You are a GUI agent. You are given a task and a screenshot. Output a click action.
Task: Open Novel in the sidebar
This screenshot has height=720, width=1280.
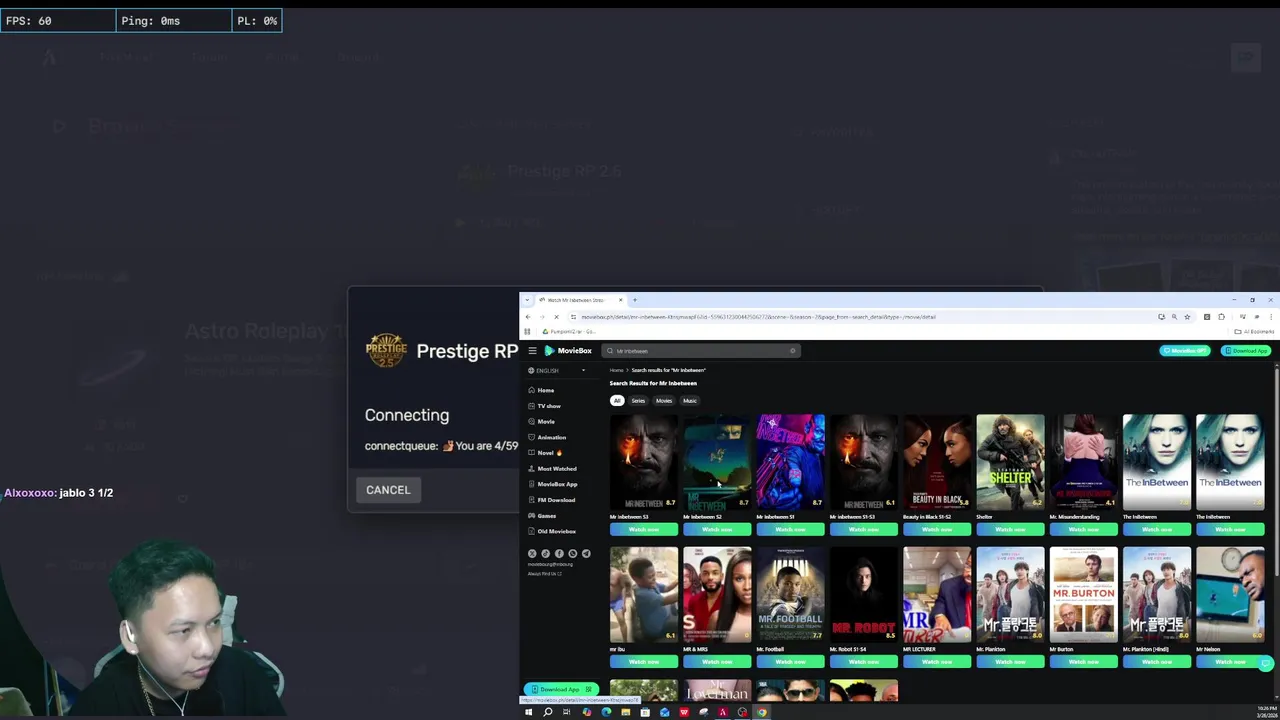coord(546,453)
